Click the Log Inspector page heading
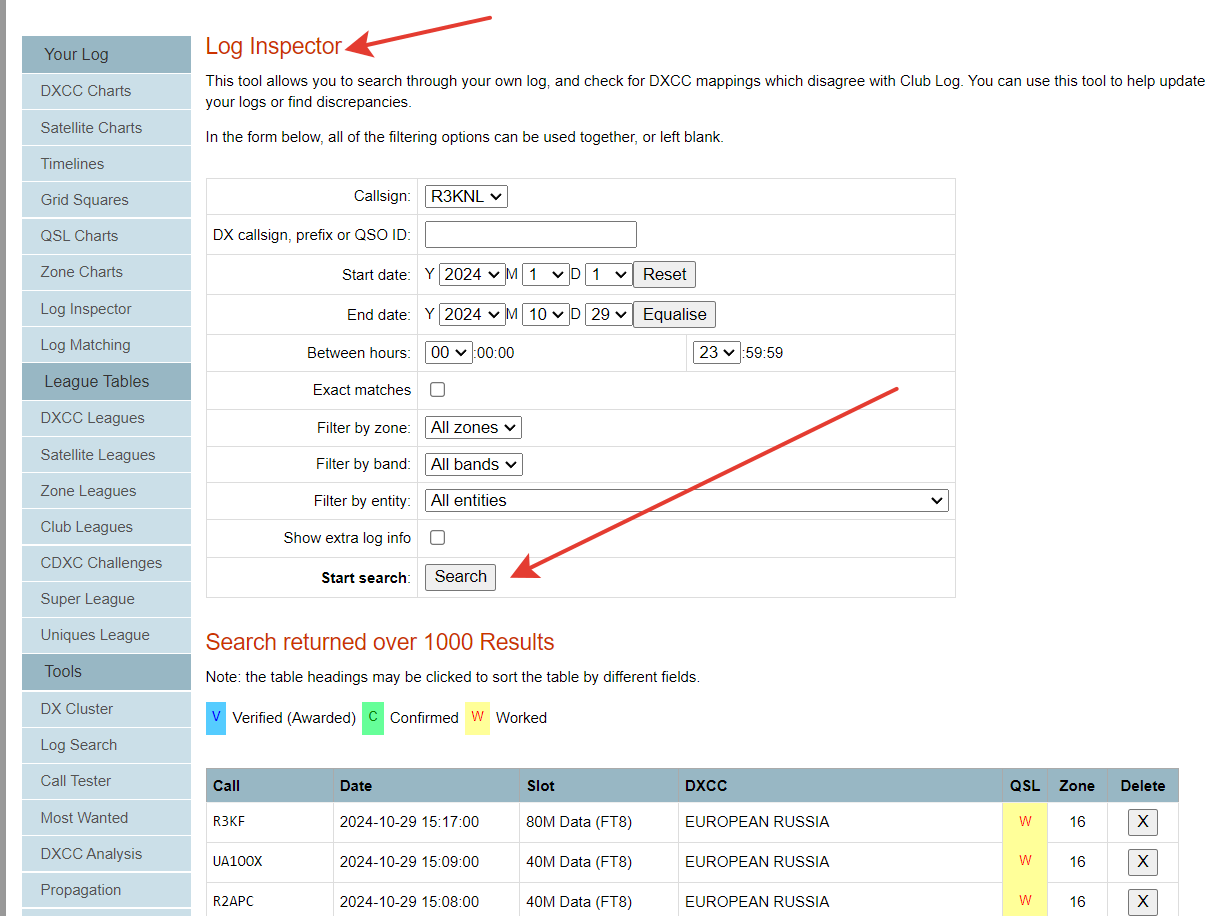The width and height of the screenshot is (1224, 916). click(x=274, y=46)
